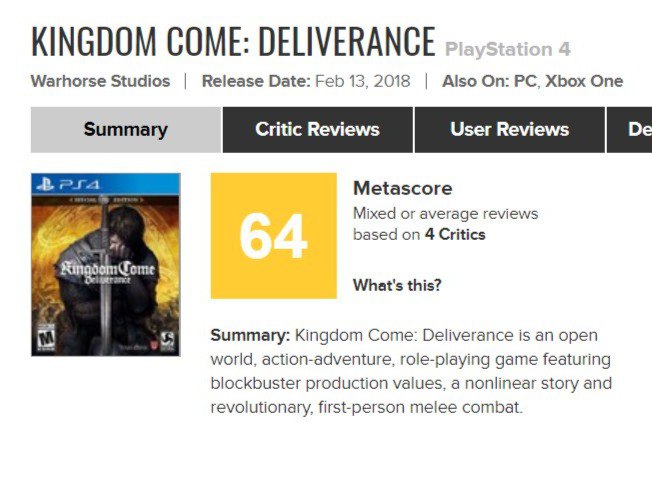Click the PlayStation 4 platform label

[507, 49]
